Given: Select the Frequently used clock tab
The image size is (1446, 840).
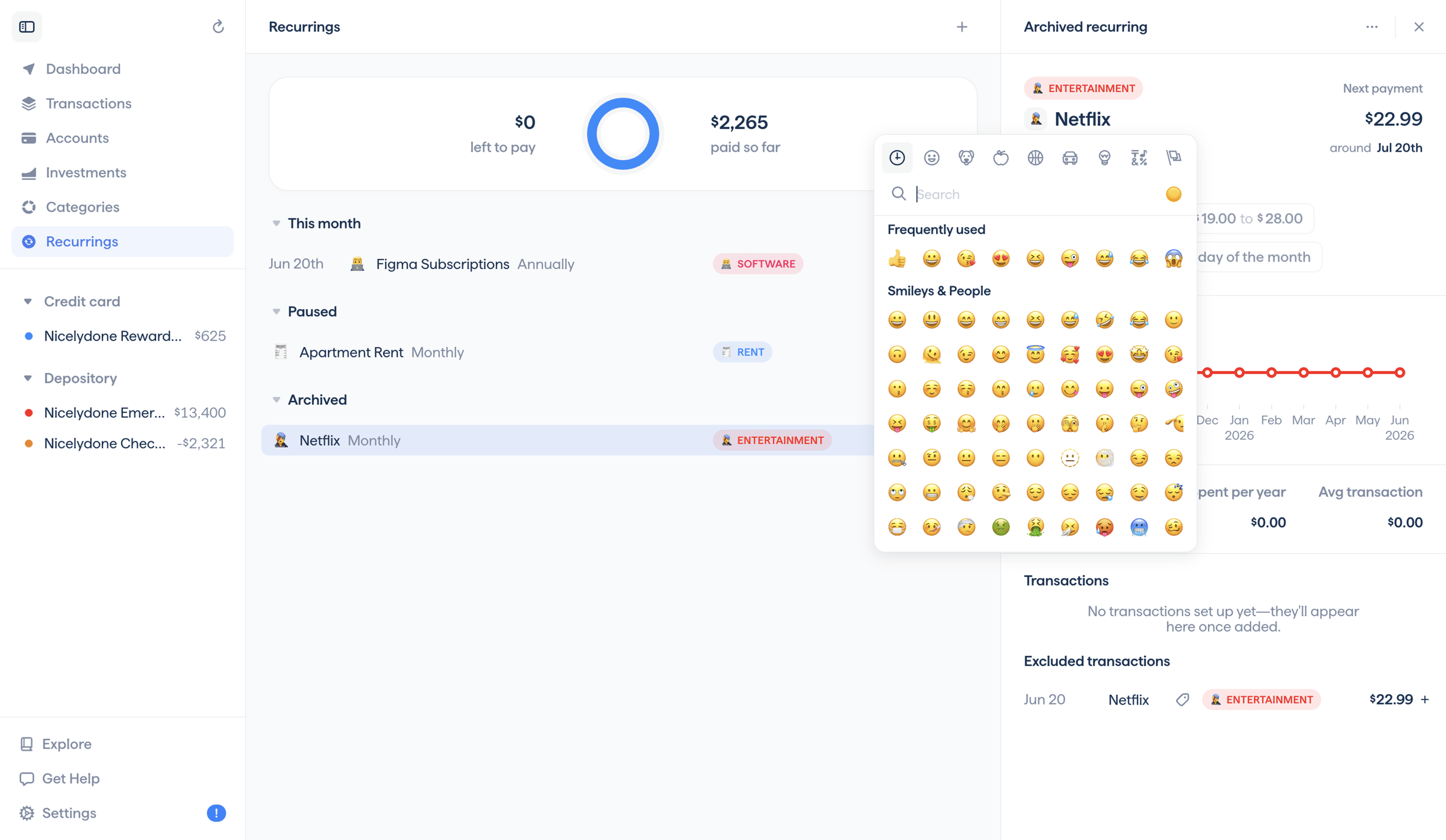Looking at the screenshot, I should pos(897,158).
